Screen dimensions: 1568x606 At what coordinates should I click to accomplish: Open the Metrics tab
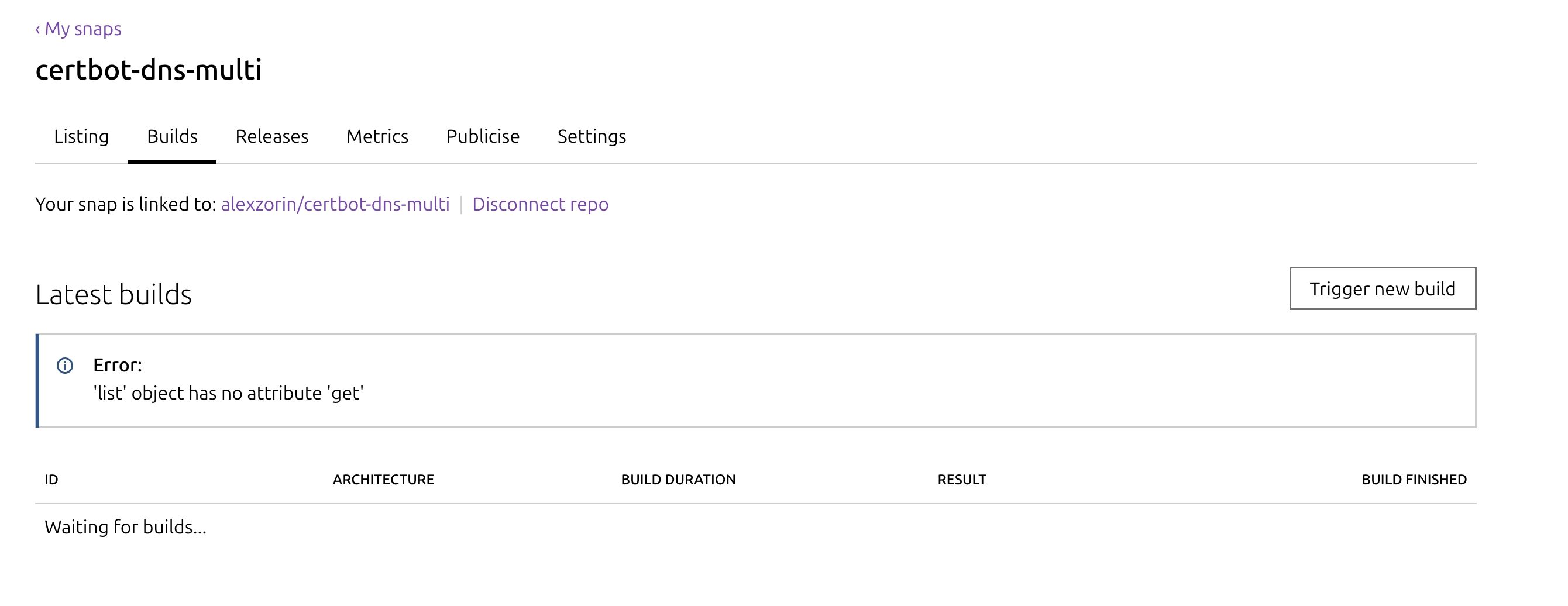377,136
